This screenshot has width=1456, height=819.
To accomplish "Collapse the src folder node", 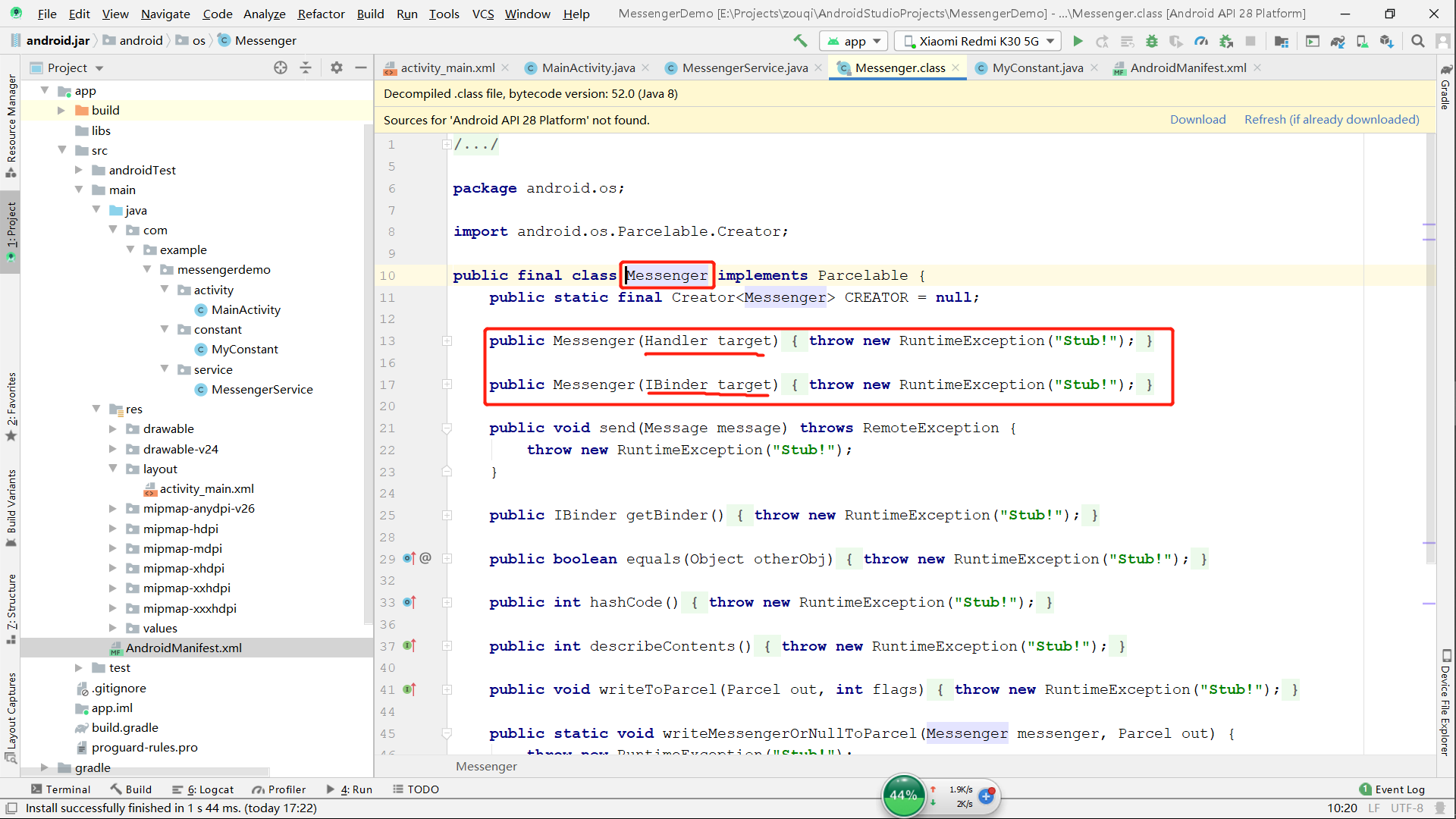I will (x=61, y=150).
